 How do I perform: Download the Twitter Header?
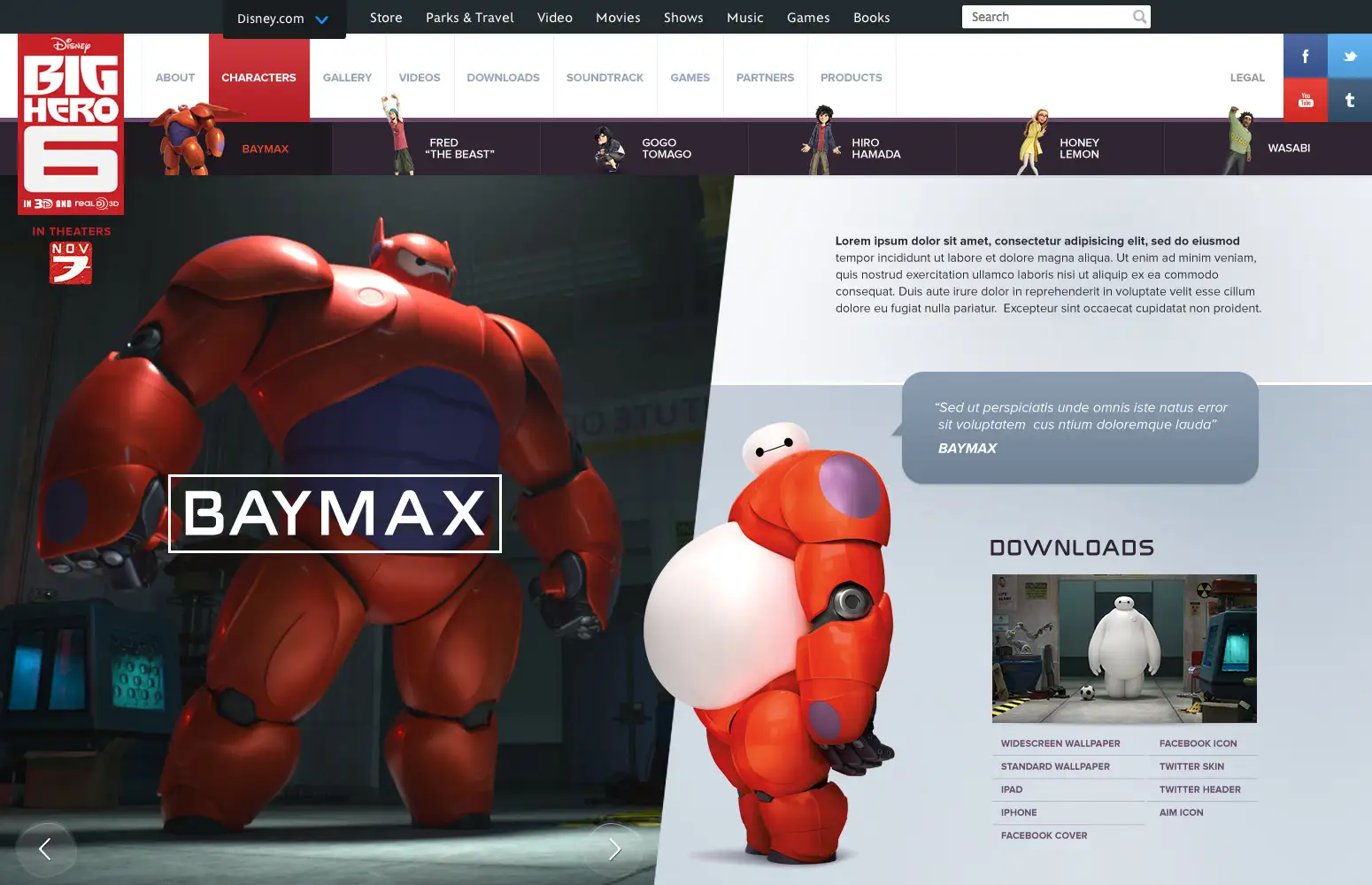point(1200,789)
